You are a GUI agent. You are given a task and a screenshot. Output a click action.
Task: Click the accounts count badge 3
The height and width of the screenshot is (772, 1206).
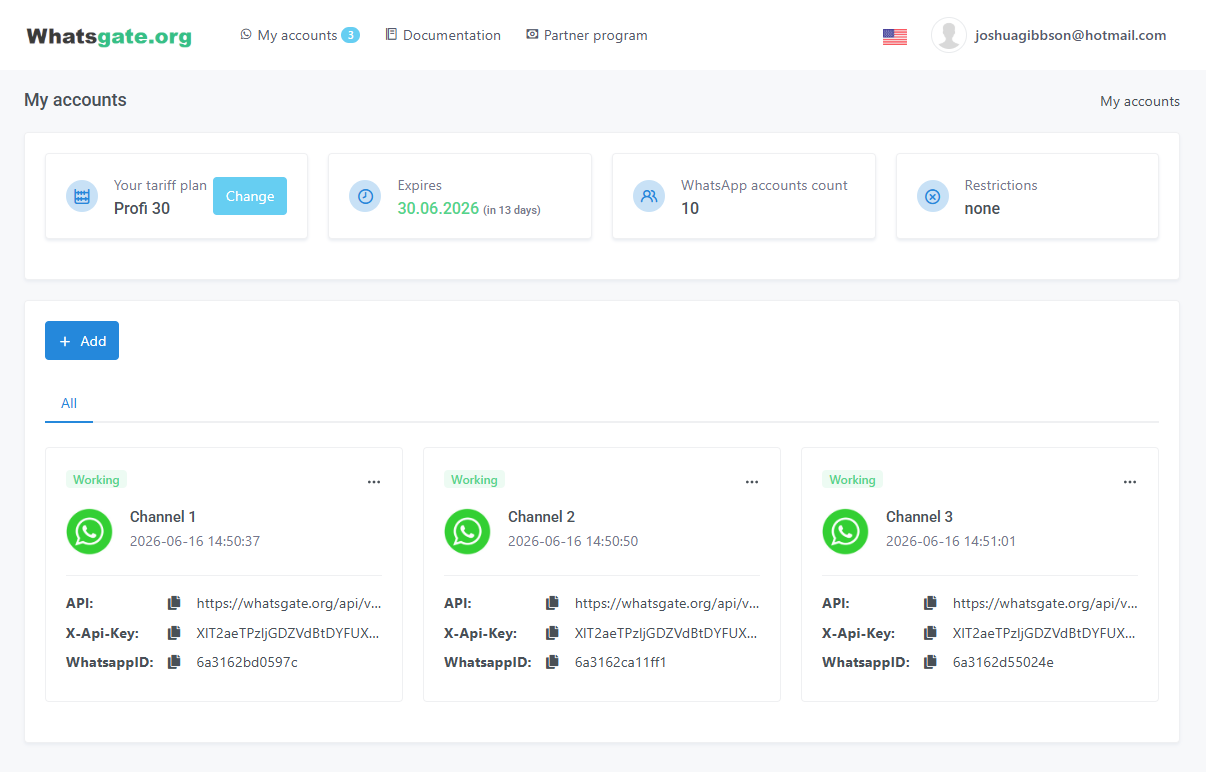point(350,35)
